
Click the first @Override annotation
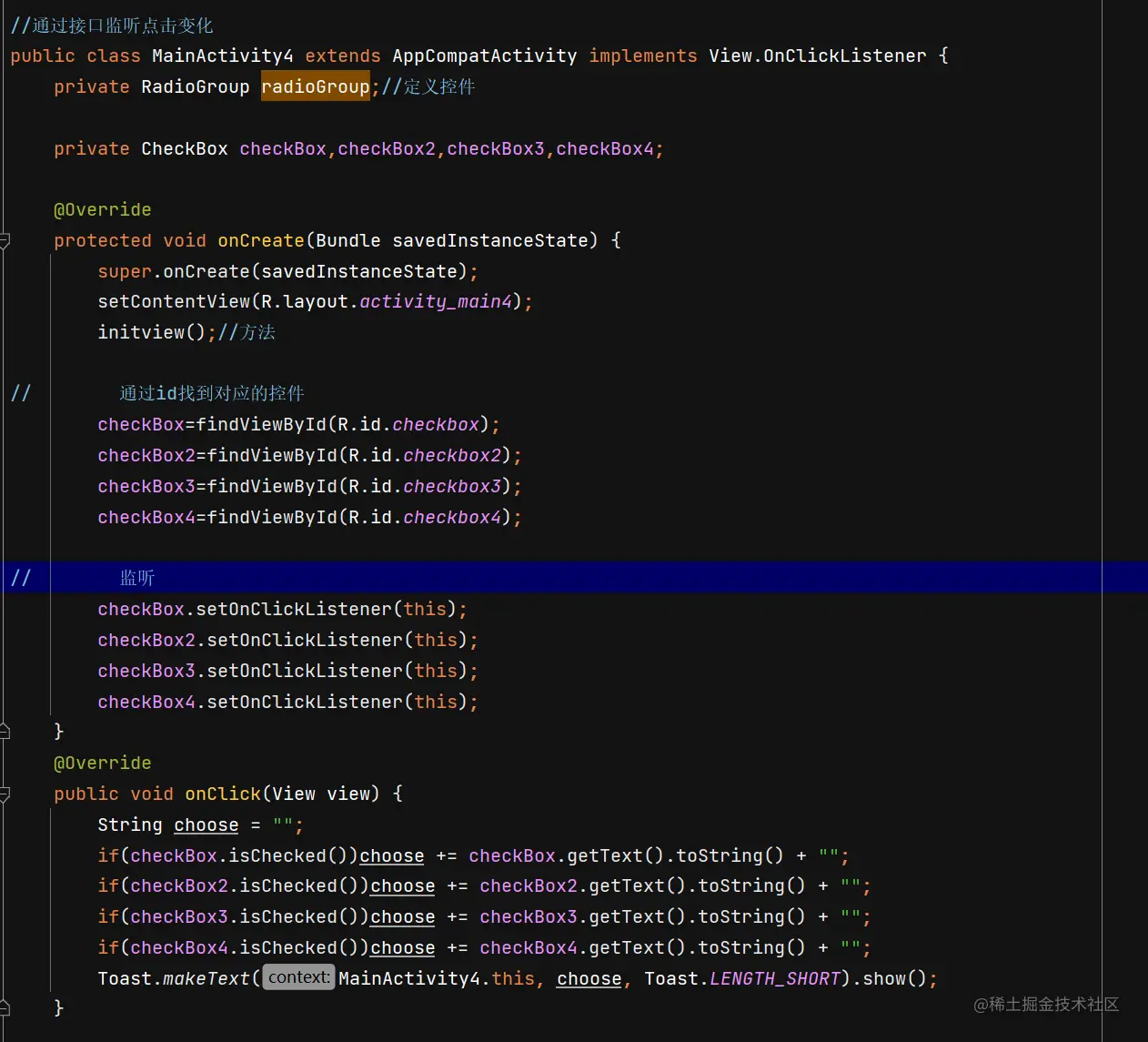click(x=103, y=209)
